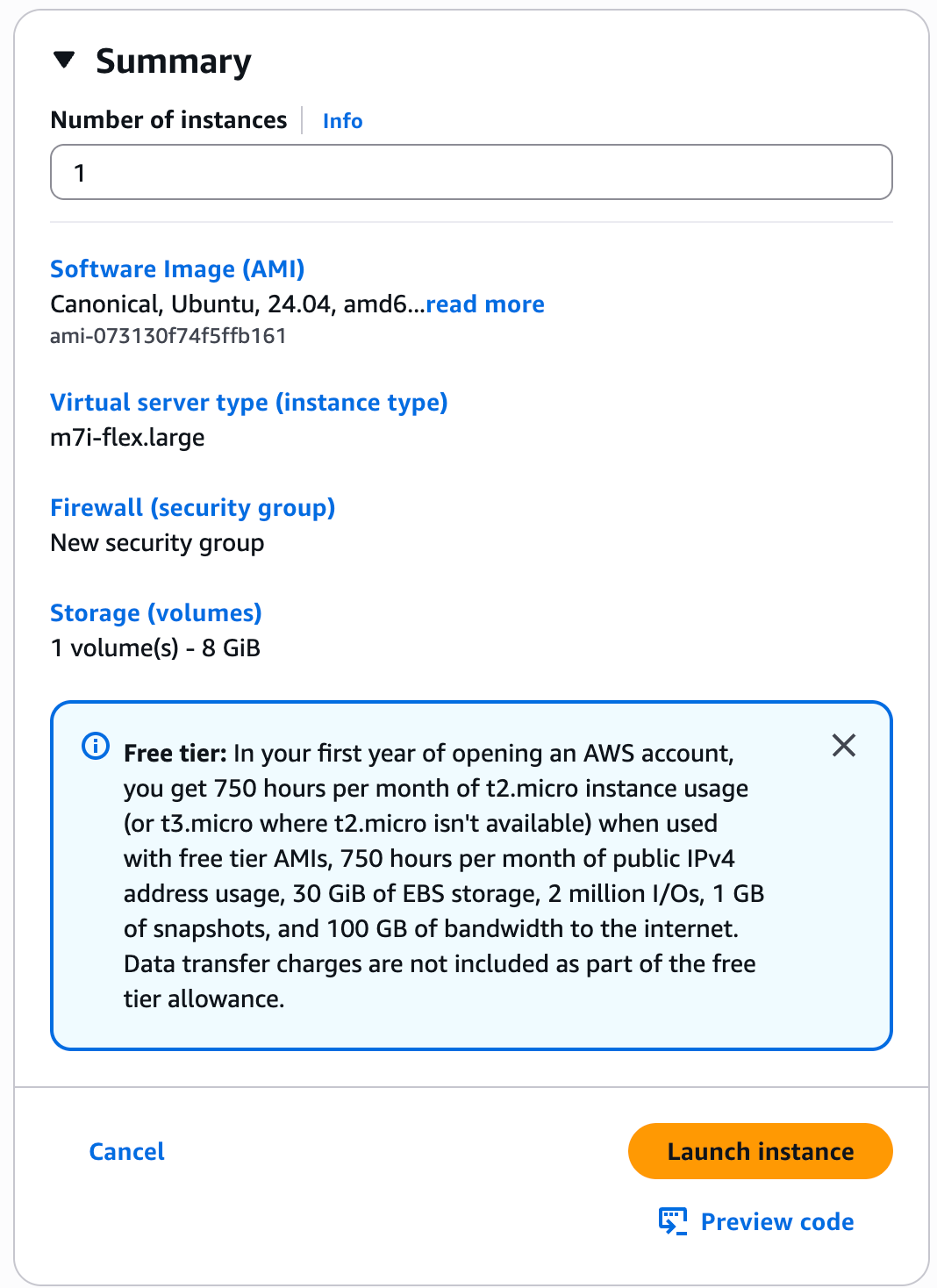Click the 1 volume(s) - 8 GiB text
This screenshot has height=1288, width=937.
point(154,648)
